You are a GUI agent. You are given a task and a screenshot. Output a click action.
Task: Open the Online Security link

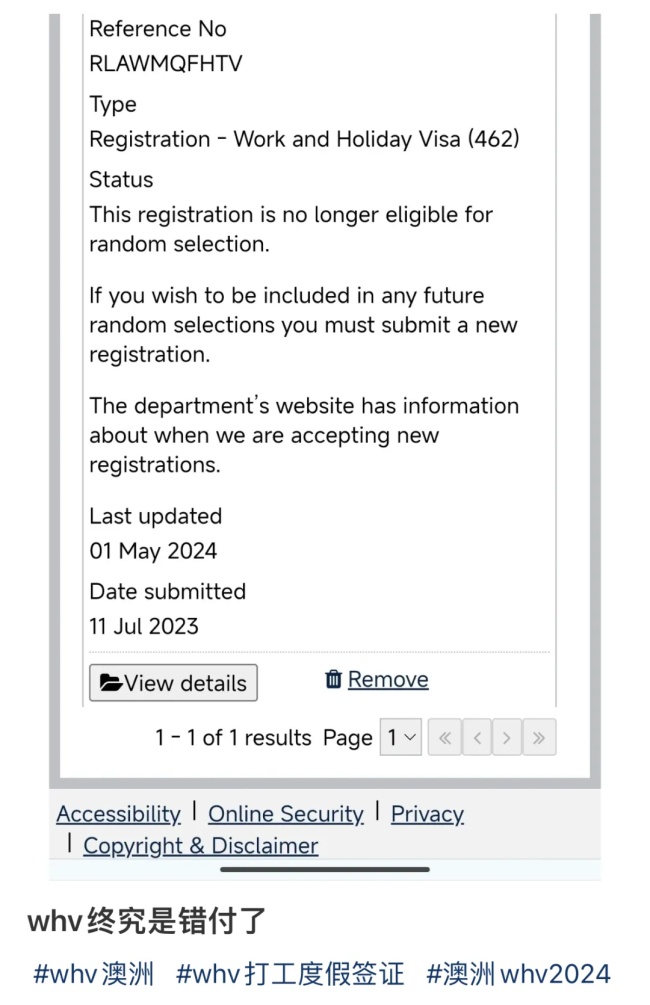tap(286, 814)
